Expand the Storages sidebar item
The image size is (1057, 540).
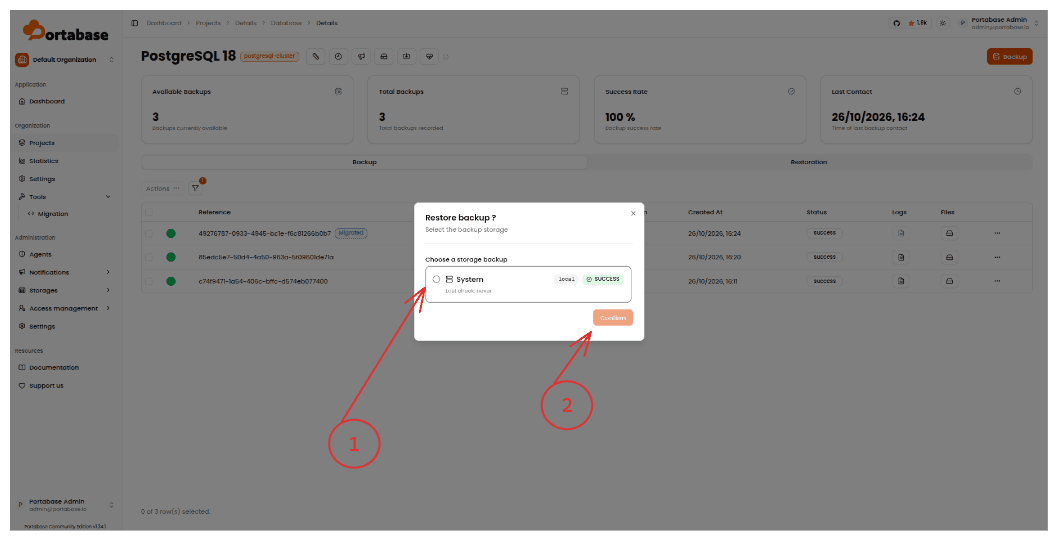click(x=65, y=291)
